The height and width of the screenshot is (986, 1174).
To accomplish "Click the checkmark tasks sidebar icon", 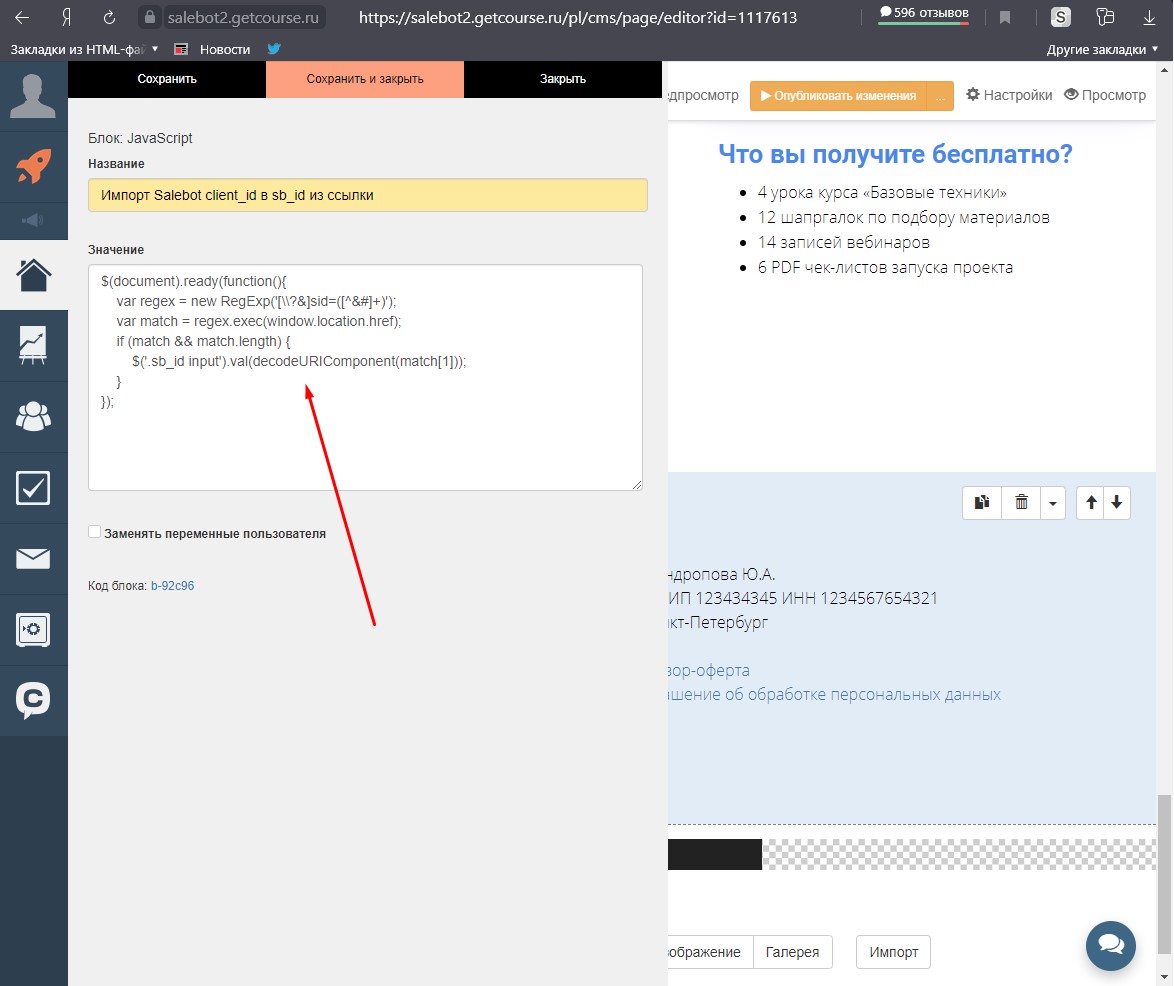I will 33,487.
